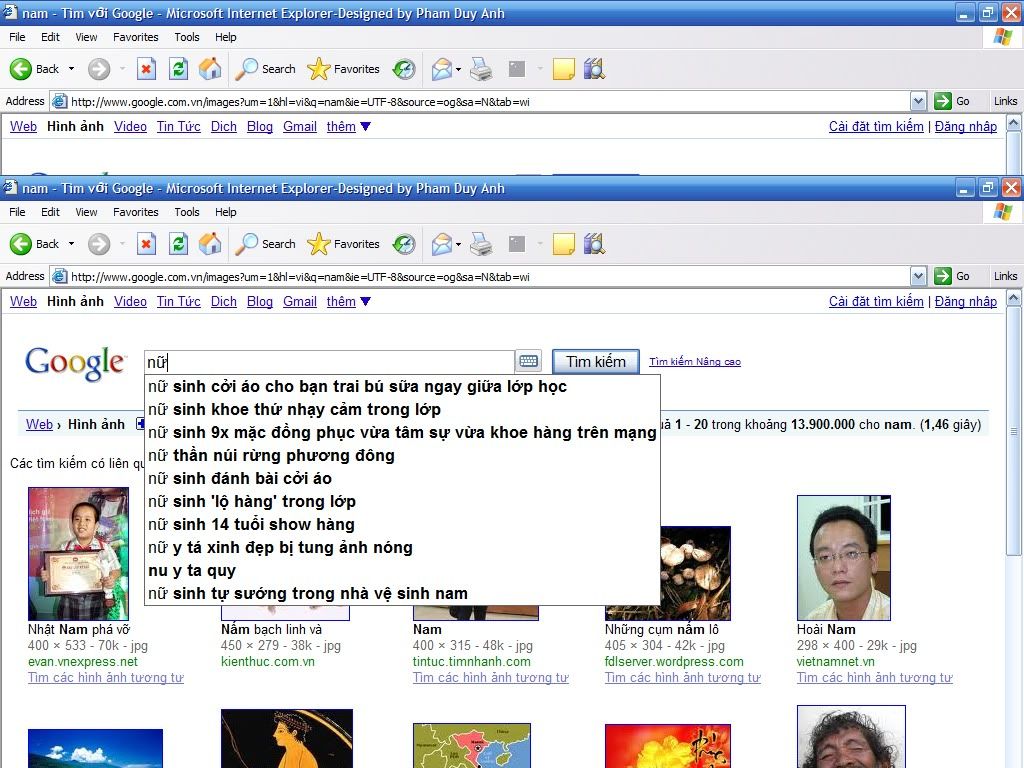Click the Refresh icon in the back window toolbar
The image size is (1024, 768).
pos(178,69)
